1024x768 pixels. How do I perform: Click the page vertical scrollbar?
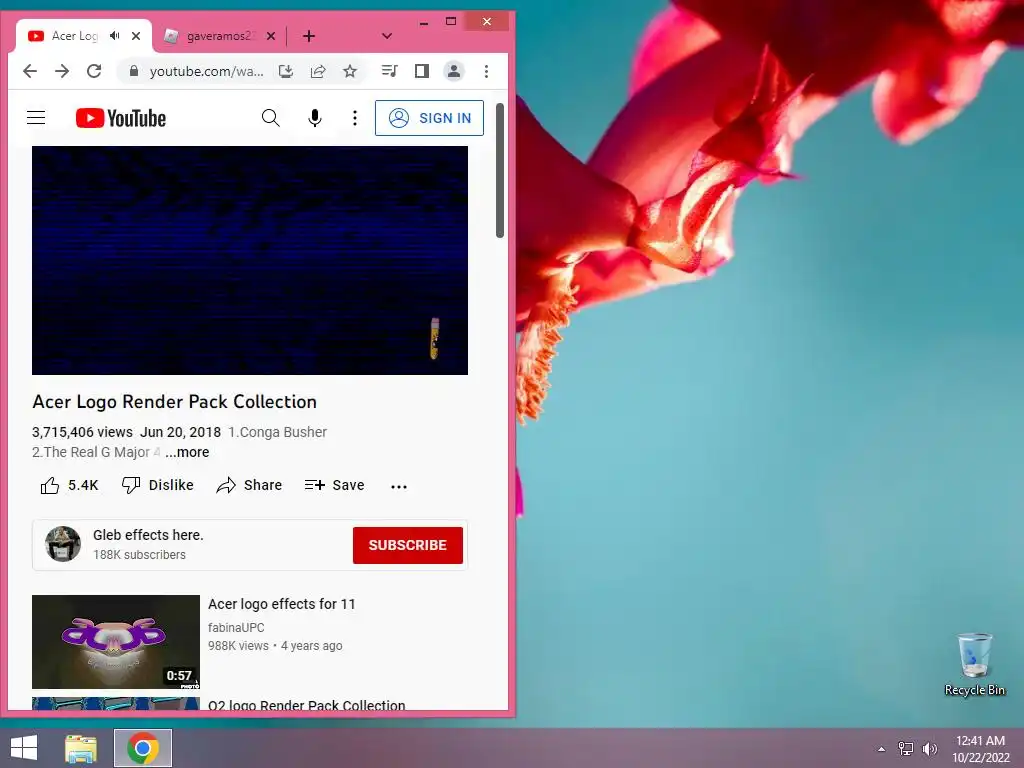tap(500, 170)
